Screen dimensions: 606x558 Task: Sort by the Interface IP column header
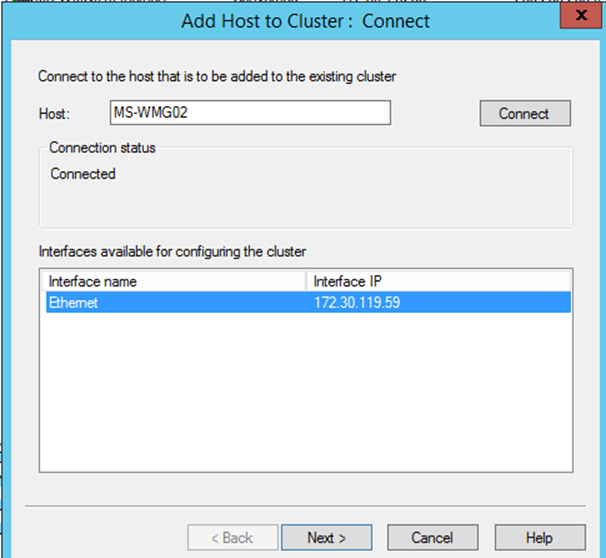[x=438, y=281]
